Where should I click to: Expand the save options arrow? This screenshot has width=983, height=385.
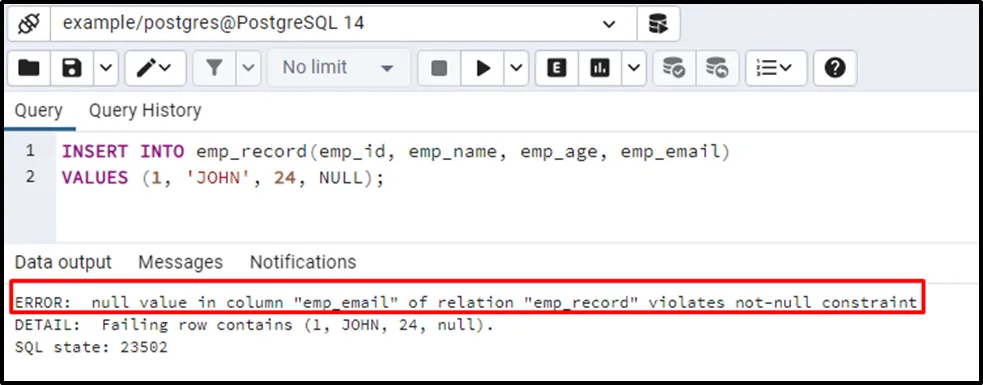(106, 68)
